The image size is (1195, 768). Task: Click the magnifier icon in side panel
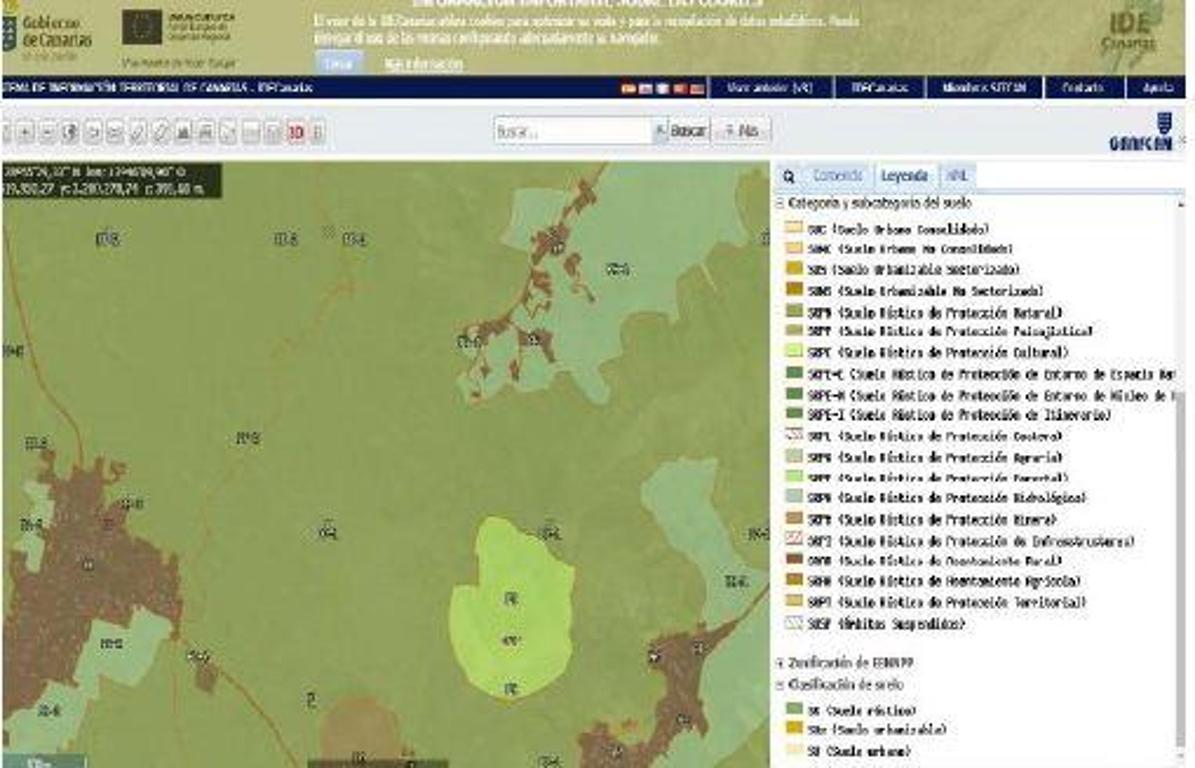[789, 176]
